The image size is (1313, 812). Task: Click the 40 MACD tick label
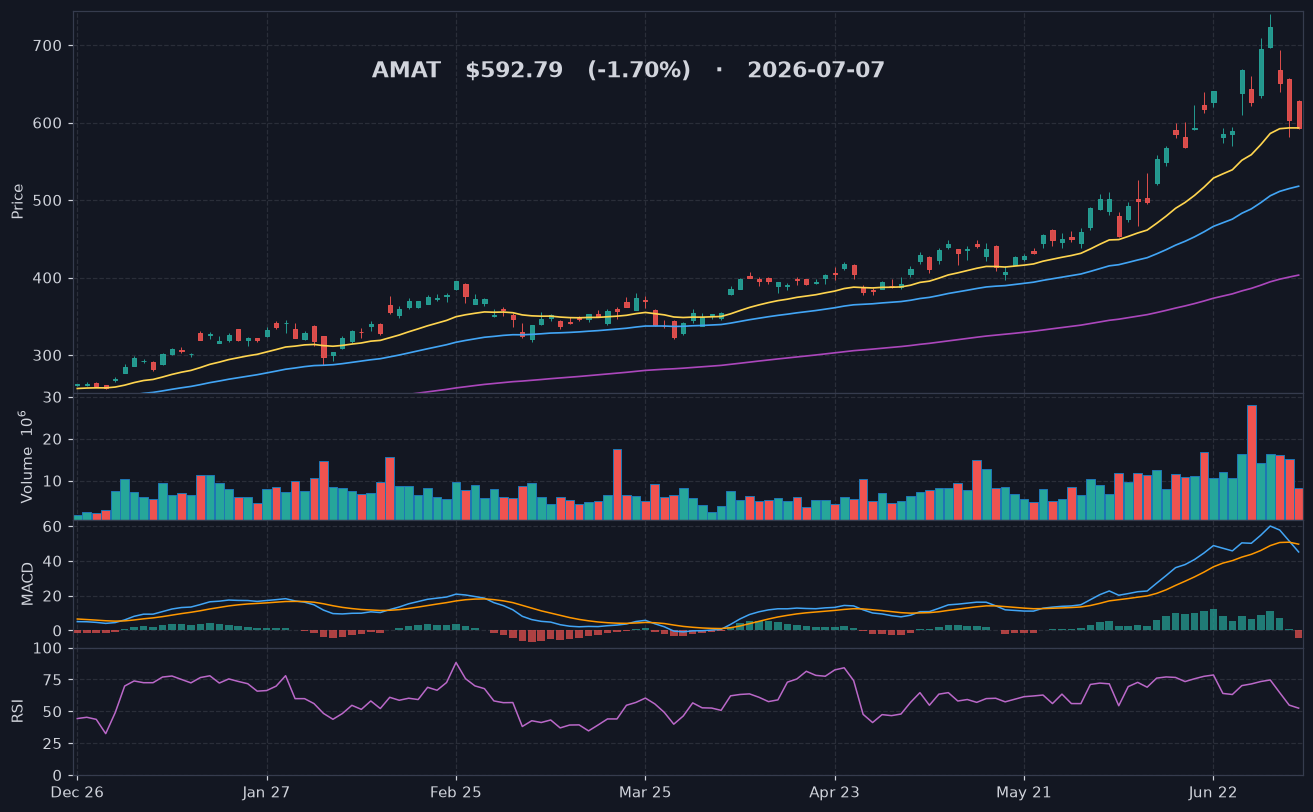pos(54,562)
